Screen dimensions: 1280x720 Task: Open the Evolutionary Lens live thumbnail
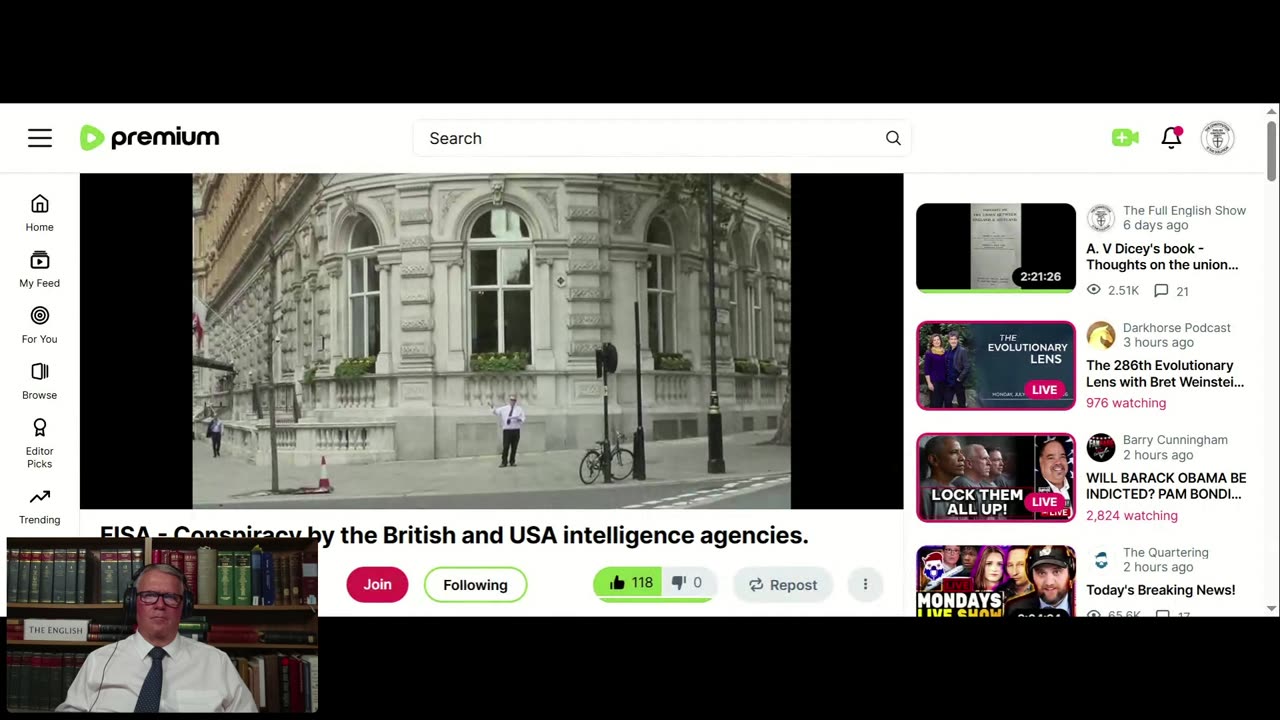point(996,365)
